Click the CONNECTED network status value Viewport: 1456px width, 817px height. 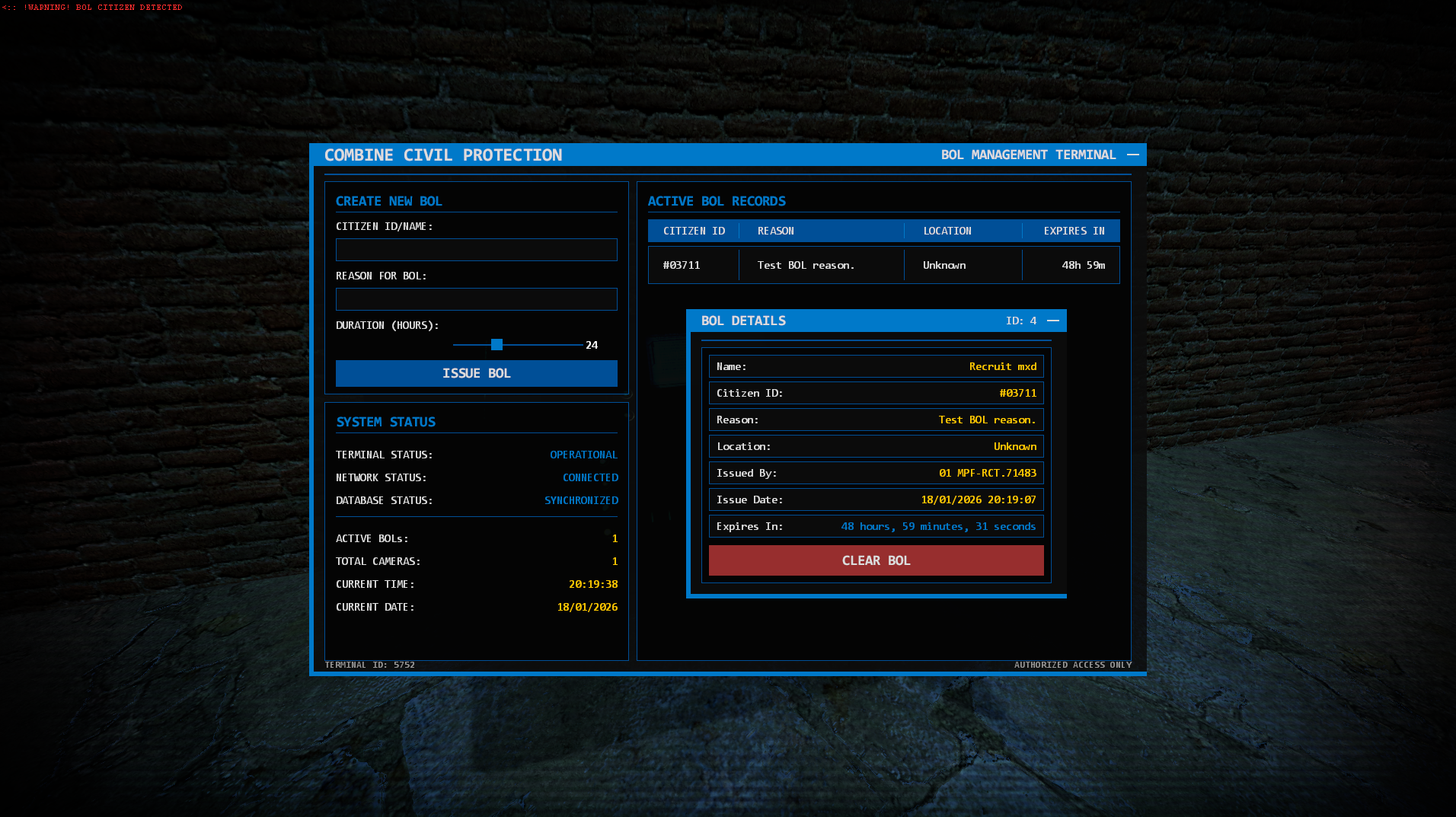(590, 477)
